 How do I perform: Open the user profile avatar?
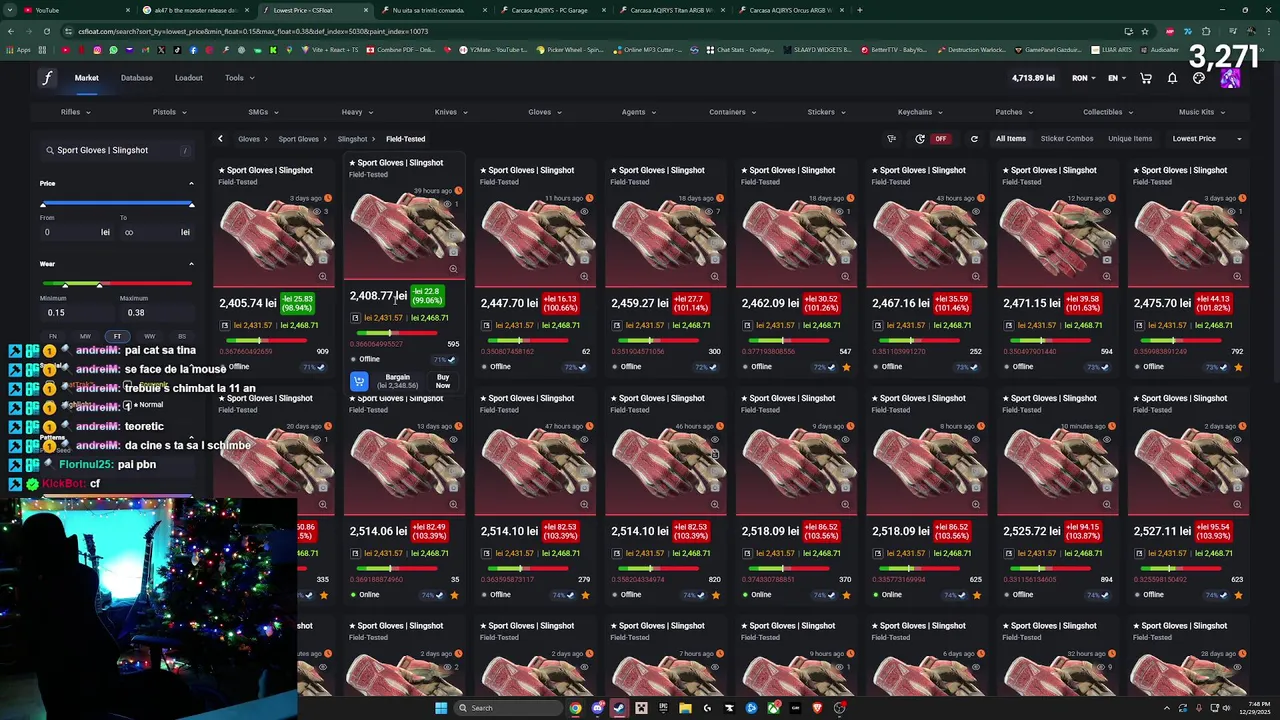pyautogui.click(x=1230, y=78)
